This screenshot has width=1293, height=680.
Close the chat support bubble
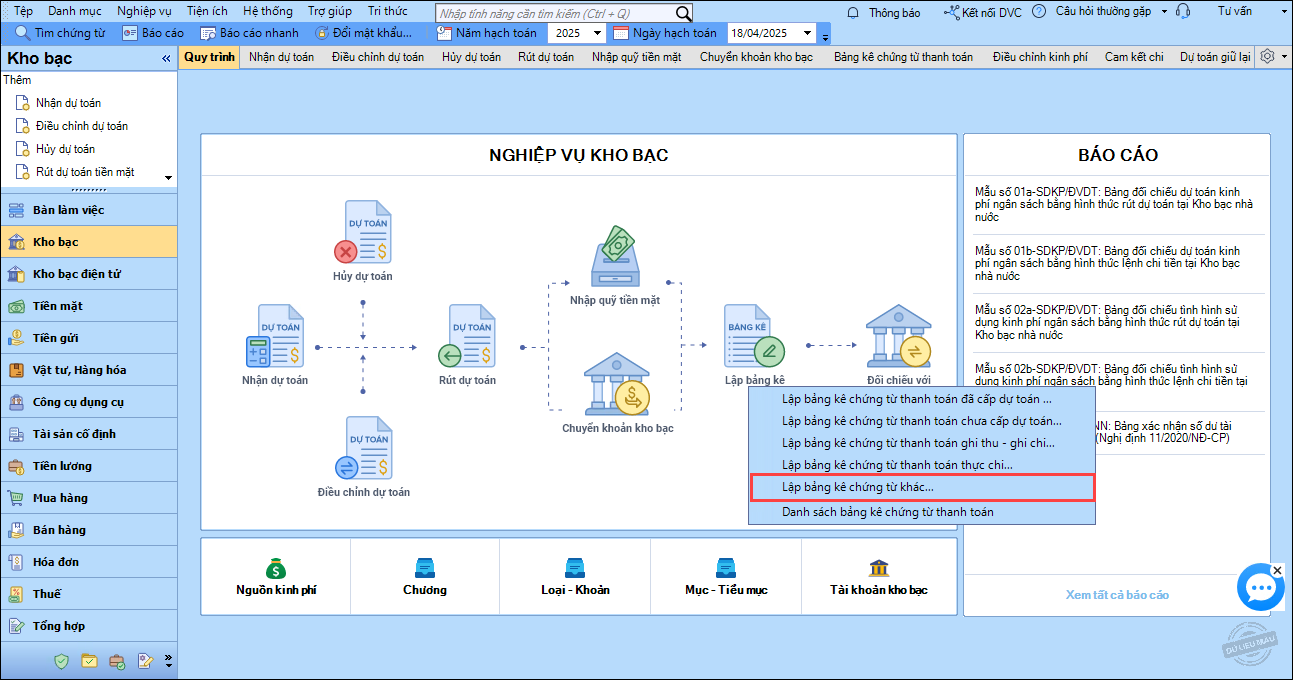(1277, 570)
